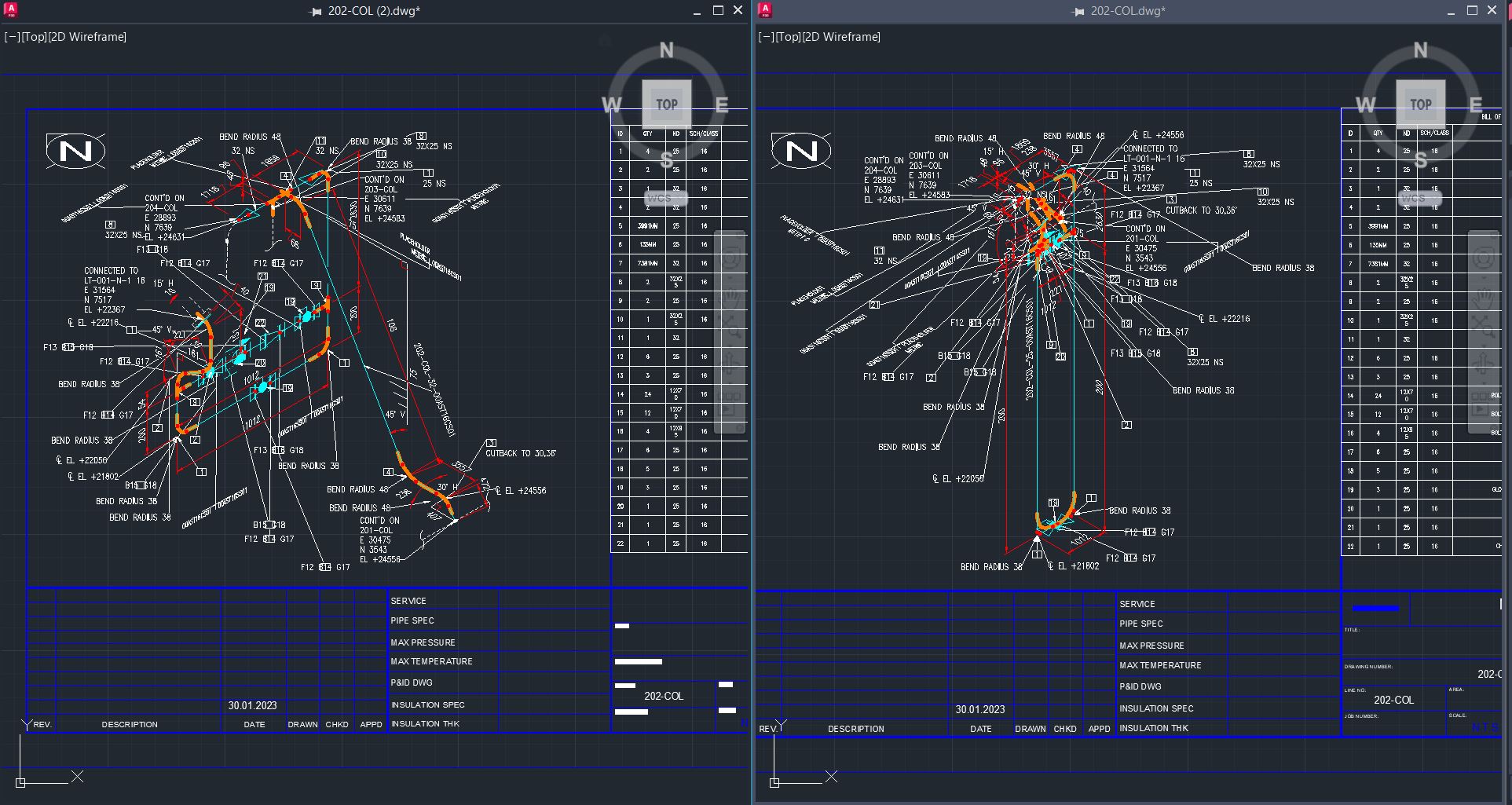Click the W compass letter on right ViewCube
The width and height of the screenshot is (1512, 805).
(x=1366, y=104)
